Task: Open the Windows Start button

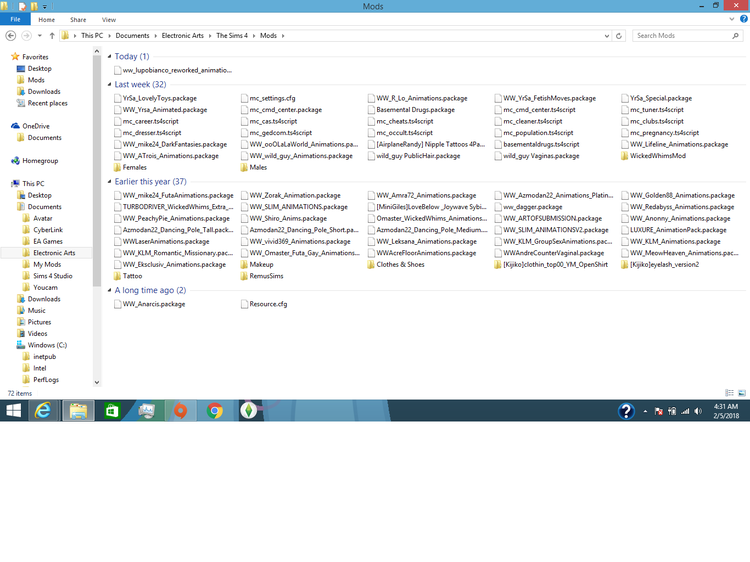Action: (x=13, y=411)
